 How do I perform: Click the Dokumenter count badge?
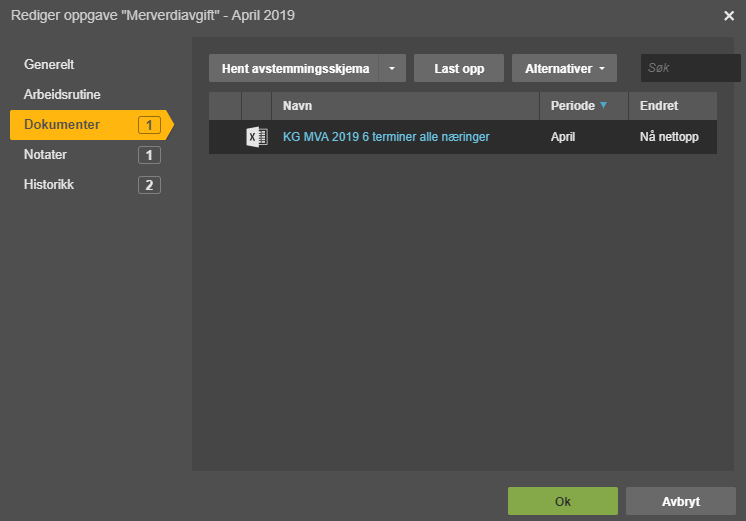click(149, 125)
